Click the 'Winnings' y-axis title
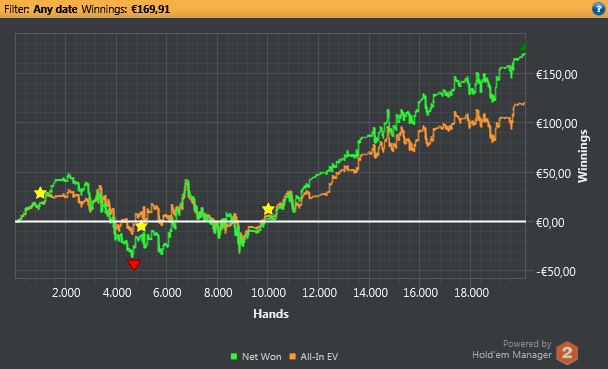Screen dimensions: 608x369 point(582,156)
